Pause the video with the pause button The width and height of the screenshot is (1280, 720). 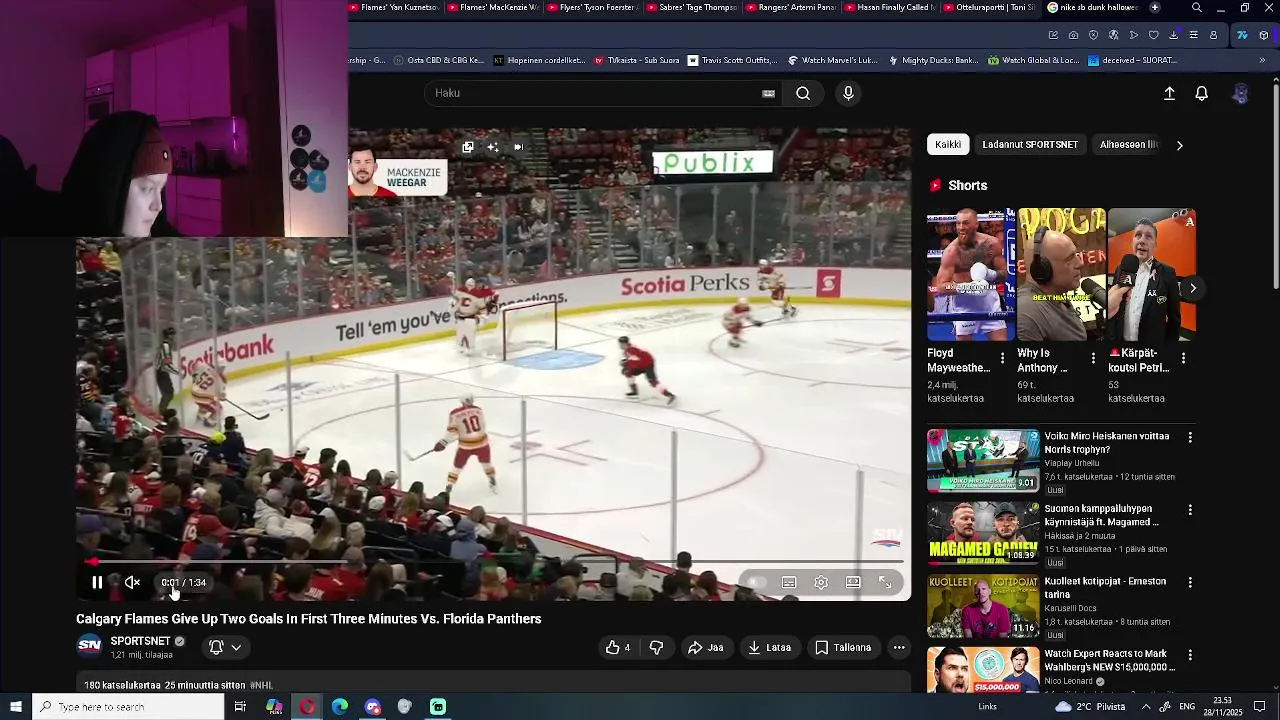[97, 582]
